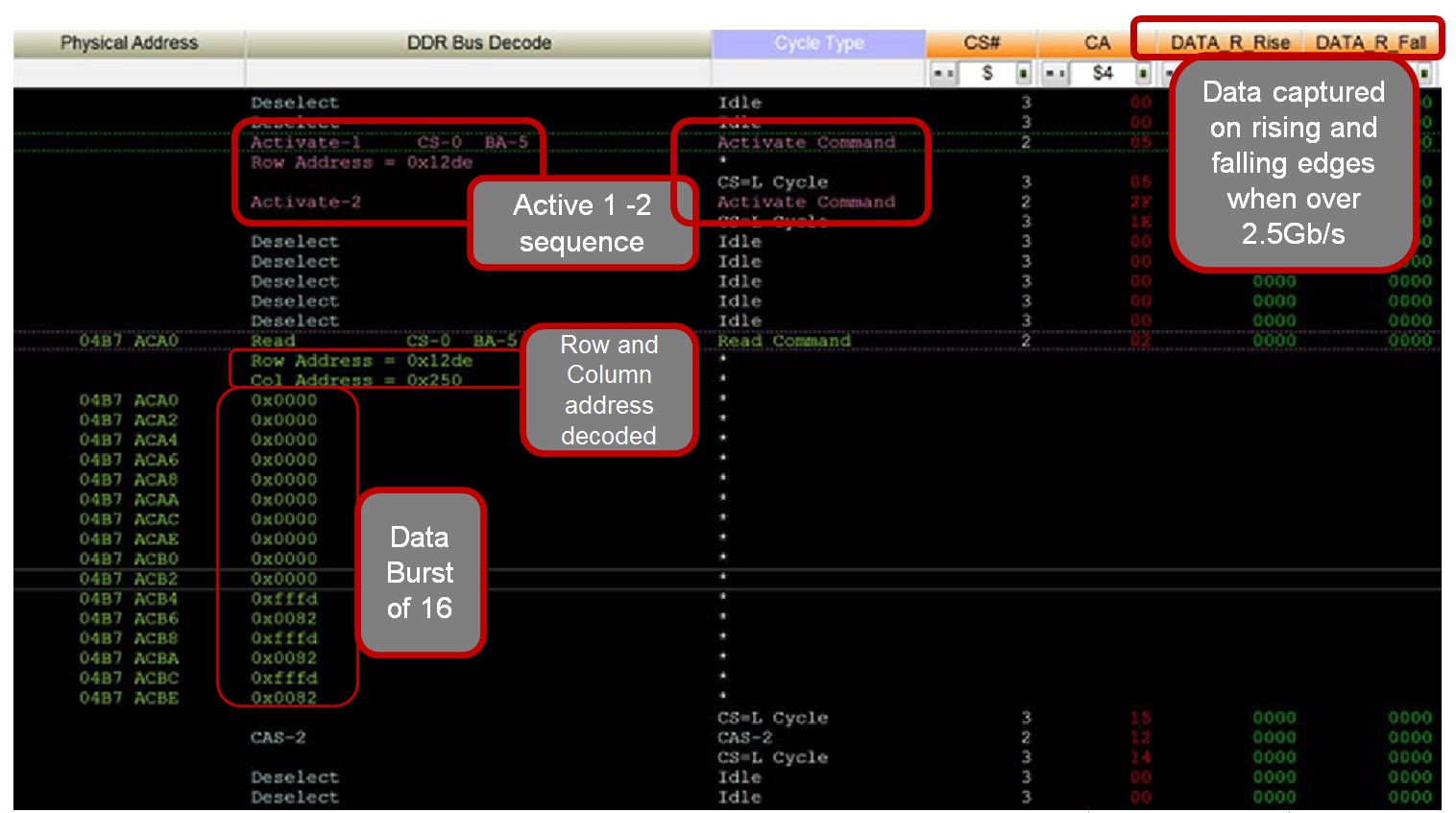1456x813 pixels.
Task: Select the highlighted Cycle Type column header
Action: [x=817, y=42]
